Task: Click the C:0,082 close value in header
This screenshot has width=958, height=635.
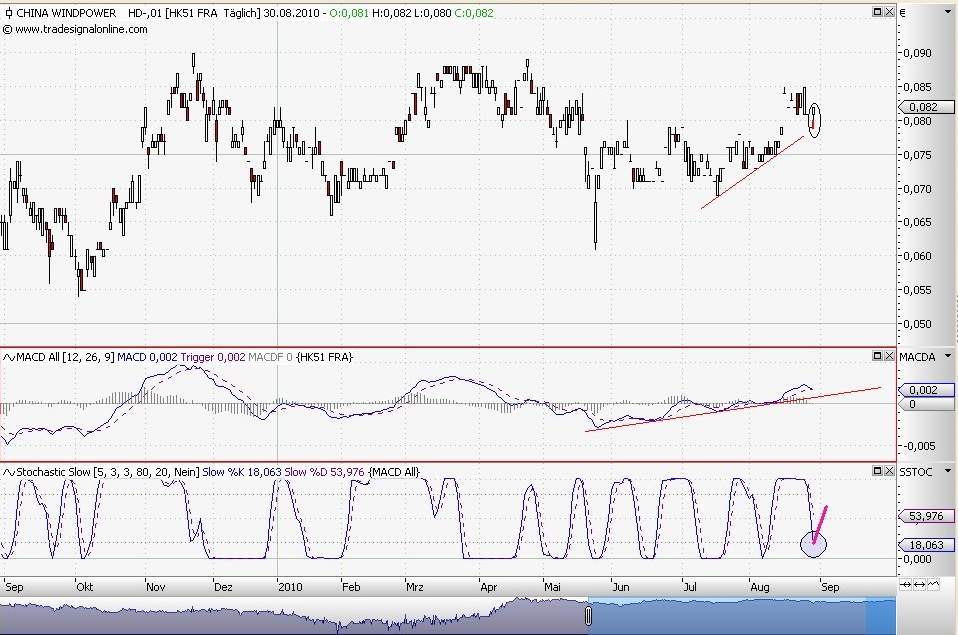Action: click(474, 13)
